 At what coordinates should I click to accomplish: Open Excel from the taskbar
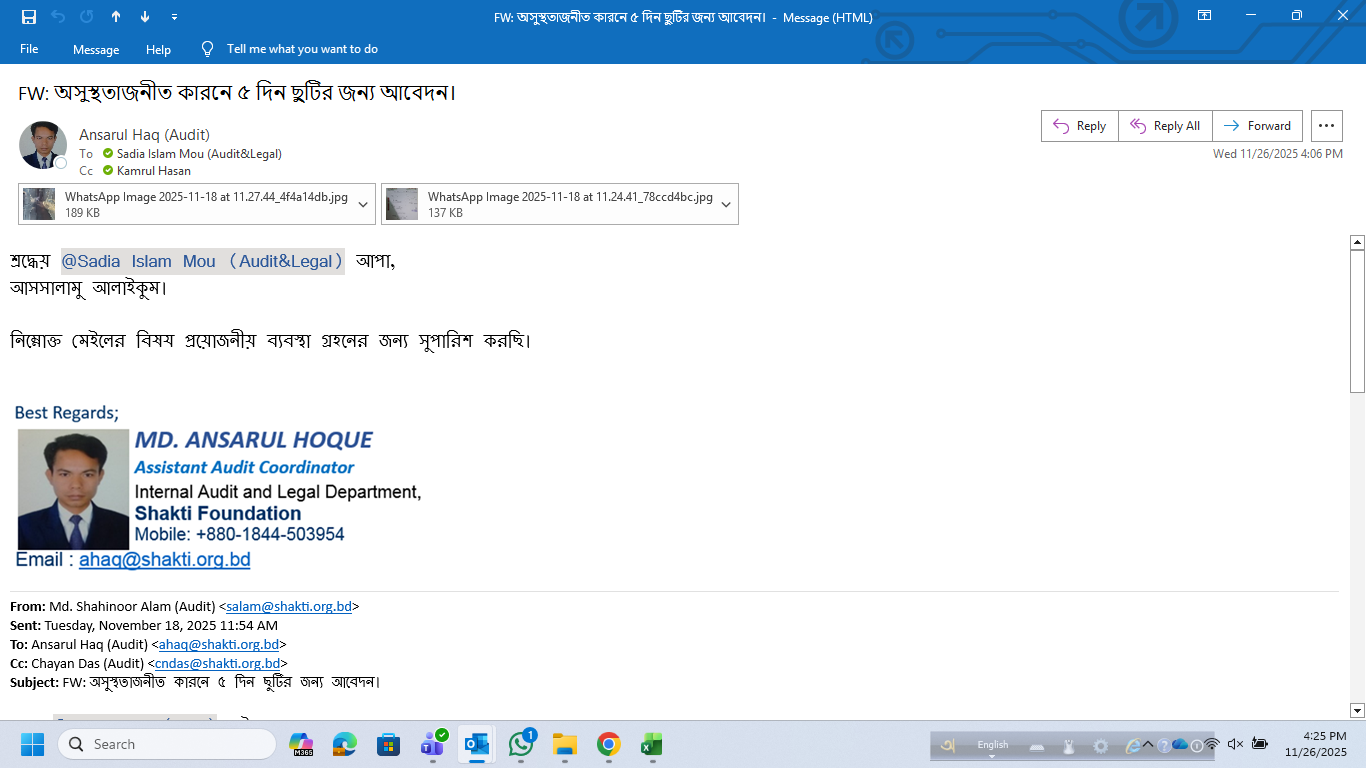[x=652, y=745]
